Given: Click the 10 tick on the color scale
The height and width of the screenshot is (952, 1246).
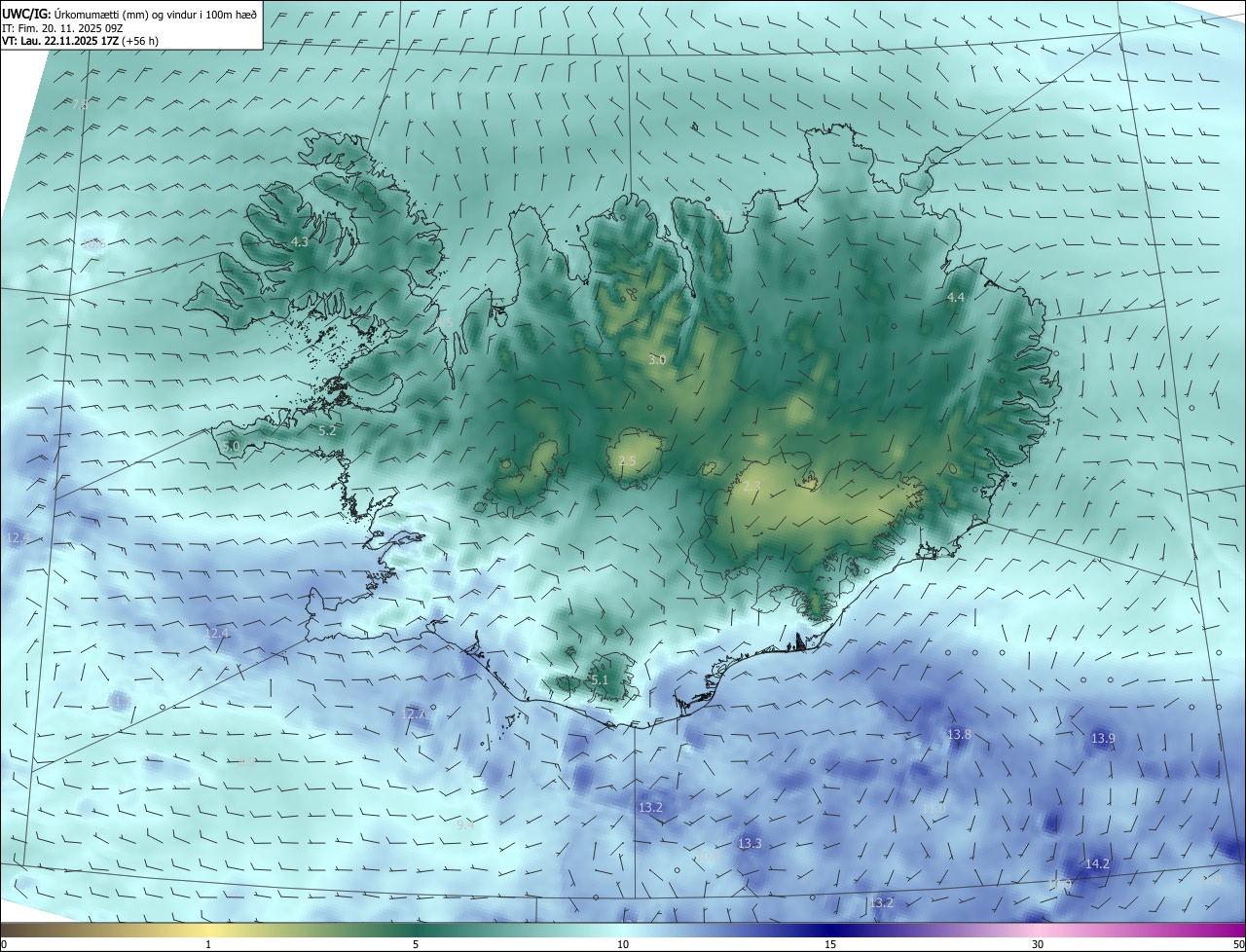Looking at the screenshot, I should [623, 944].
